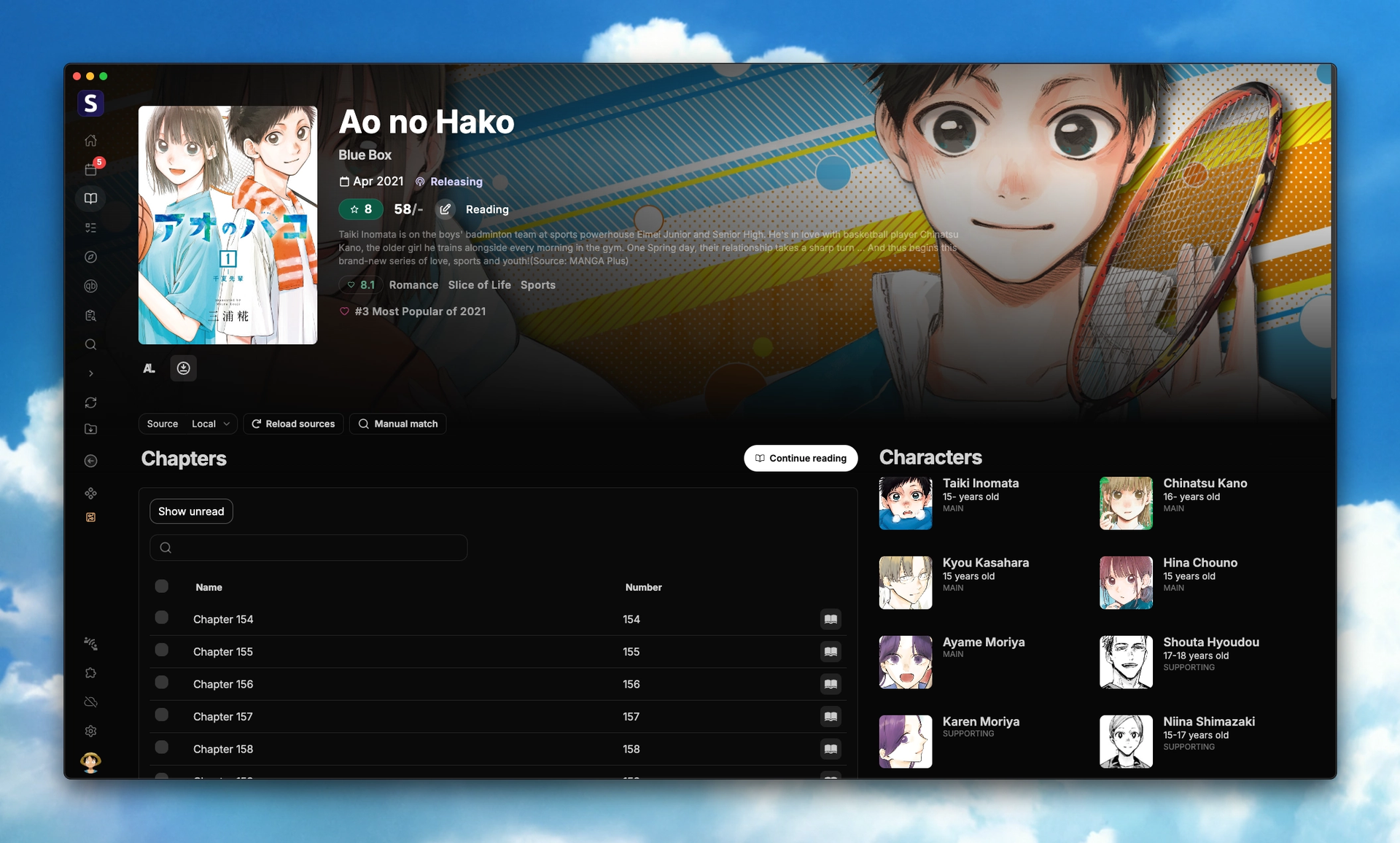1400x843 pixels.
Task: Open reader icon for Chapter 154
Action: [831, 619]
